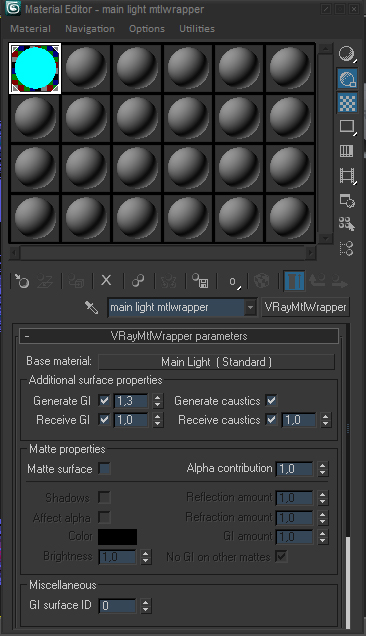Image resolution: width=366 pixels, height=636 pixels.
Task: Open the Options menu
Action: 147,29
